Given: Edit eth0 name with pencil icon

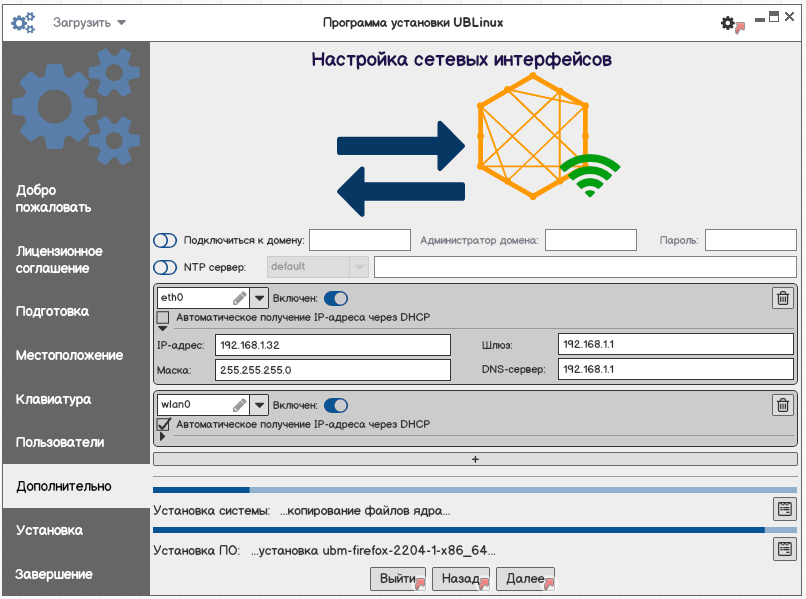Looking at the screenshot, I should (x=240, y=298).
